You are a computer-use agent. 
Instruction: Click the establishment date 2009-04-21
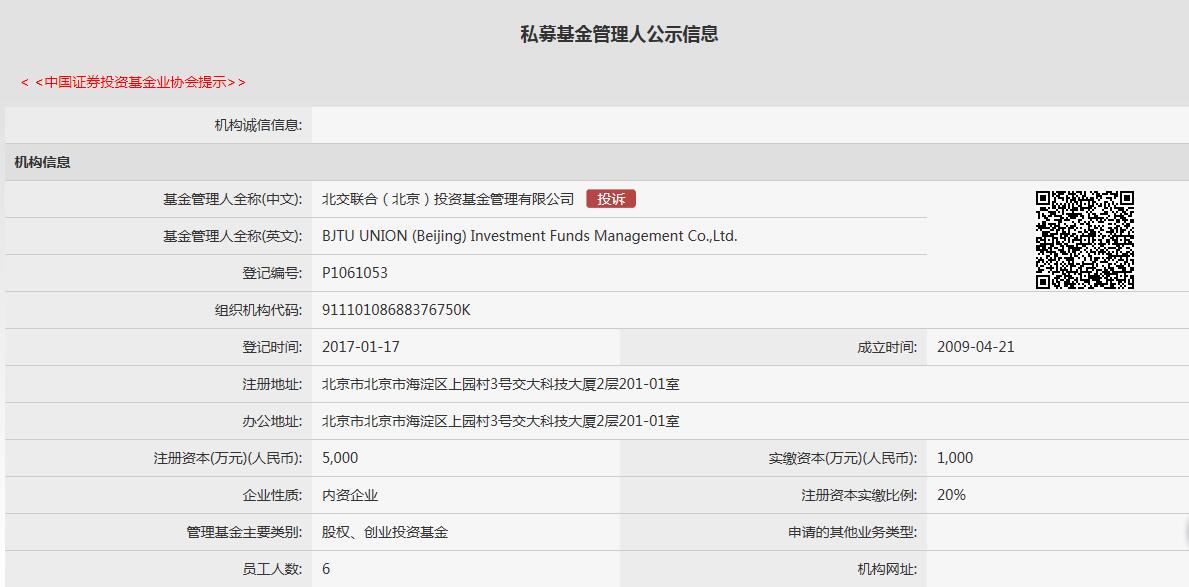click(976, 347)
